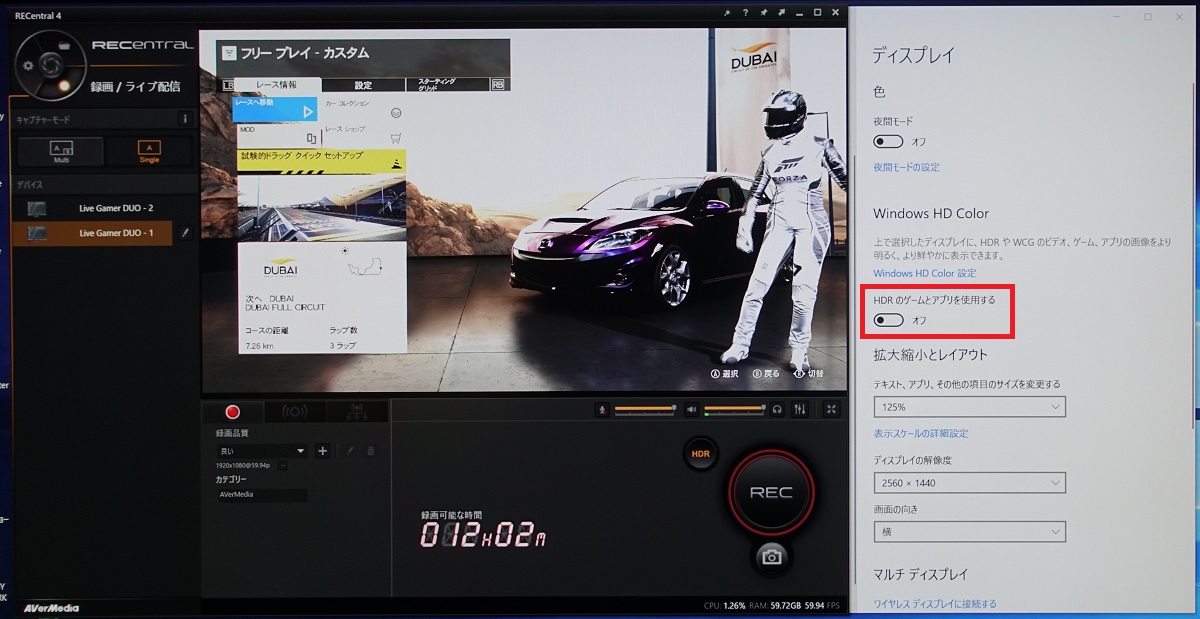
Task: Click the 試験的ドラッグ yellow tile in preview
Action: [321, 160]
